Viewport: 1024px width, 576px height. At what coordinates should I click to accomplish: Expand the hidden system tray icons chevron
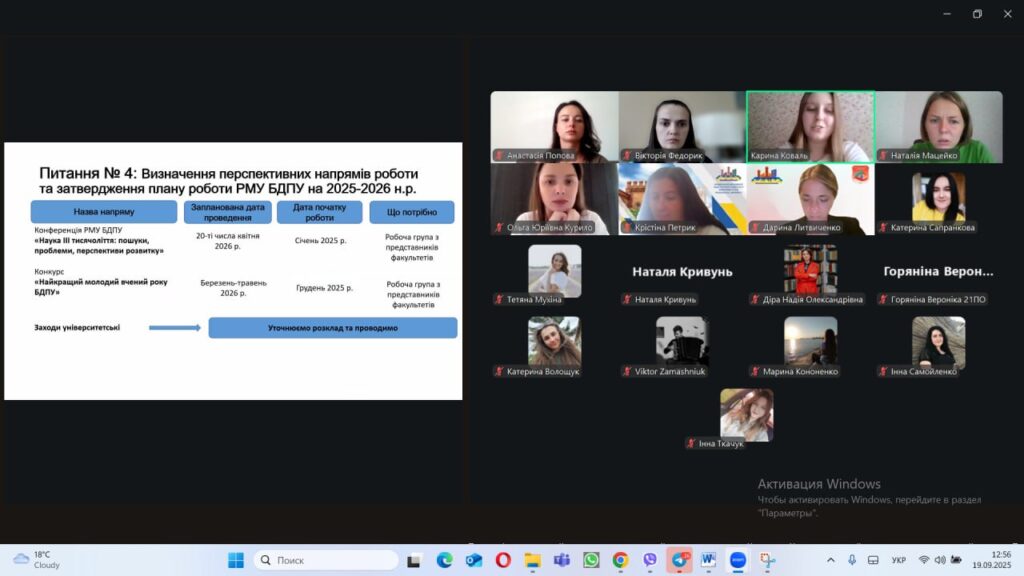[x=831, y=560]
